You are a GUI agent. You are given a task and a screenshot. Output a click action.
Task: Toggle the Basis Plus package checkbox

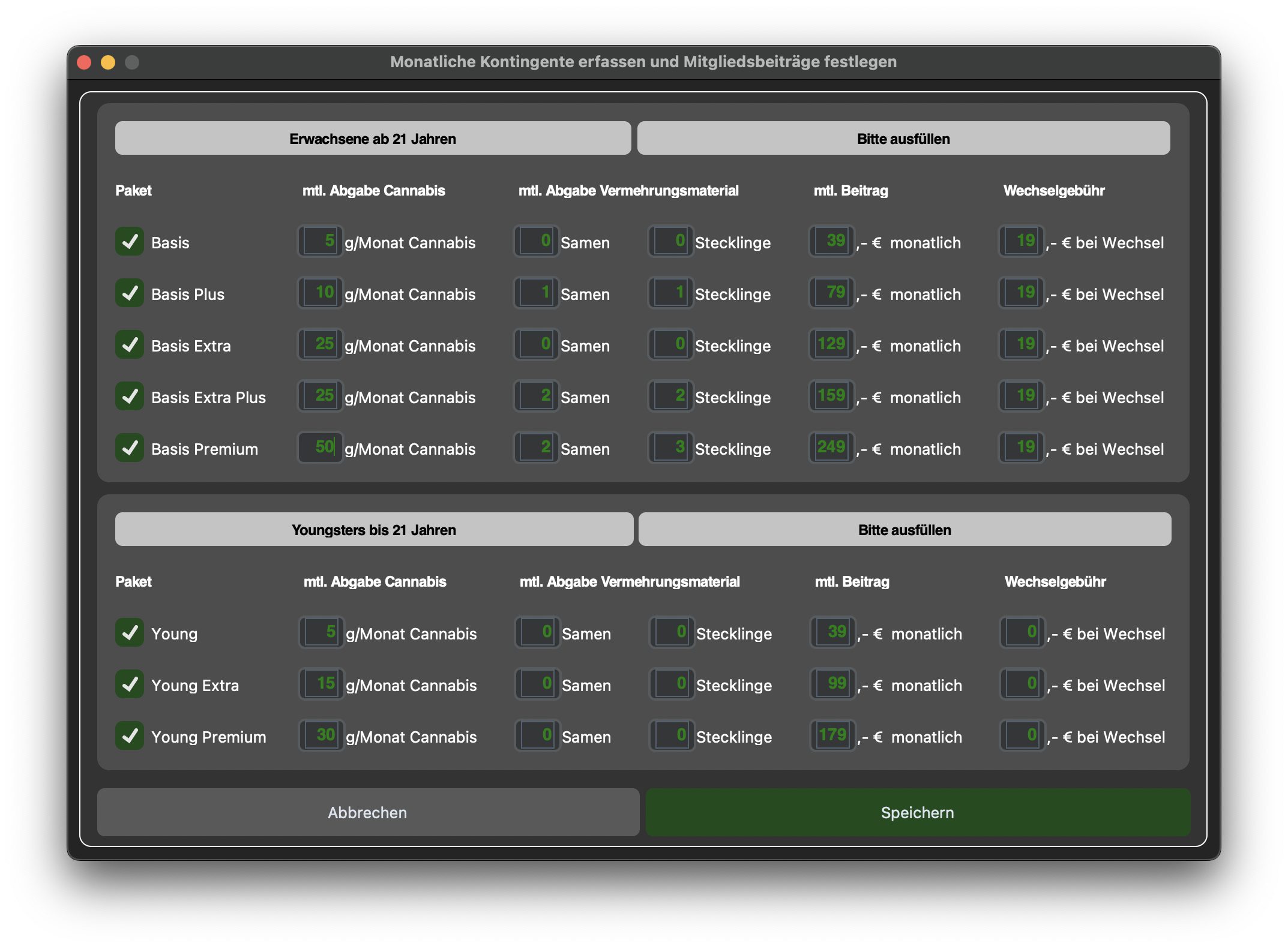130,293
